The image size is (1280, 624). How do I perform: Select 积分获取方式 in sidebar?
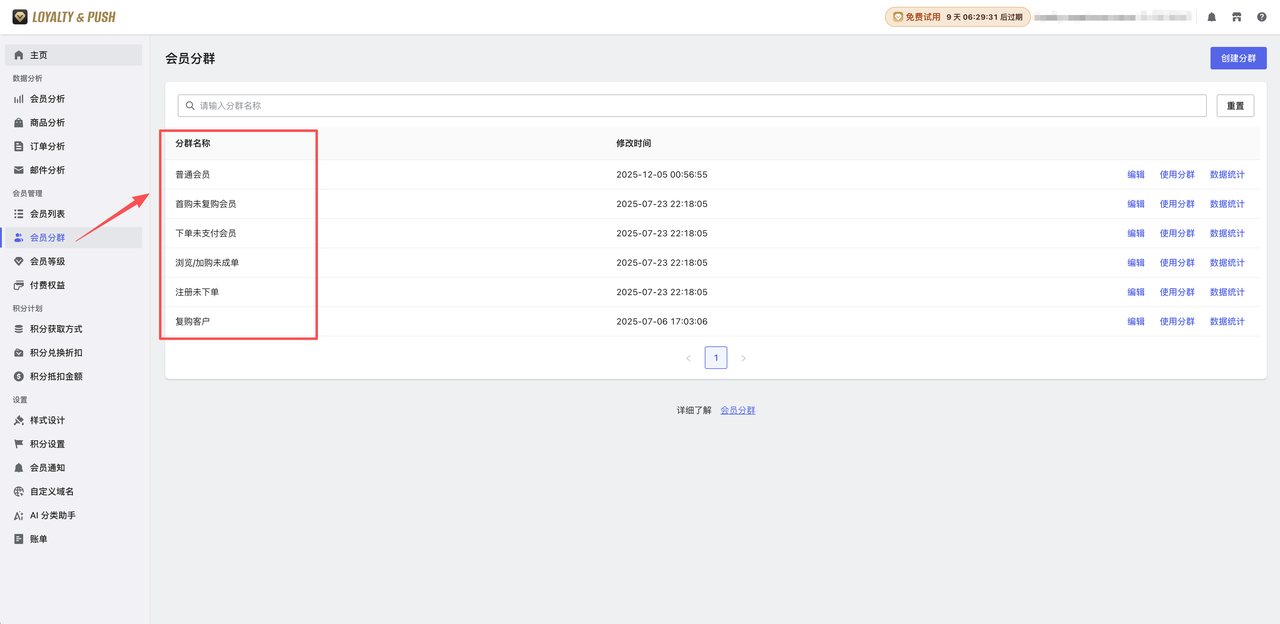(56, 329)
